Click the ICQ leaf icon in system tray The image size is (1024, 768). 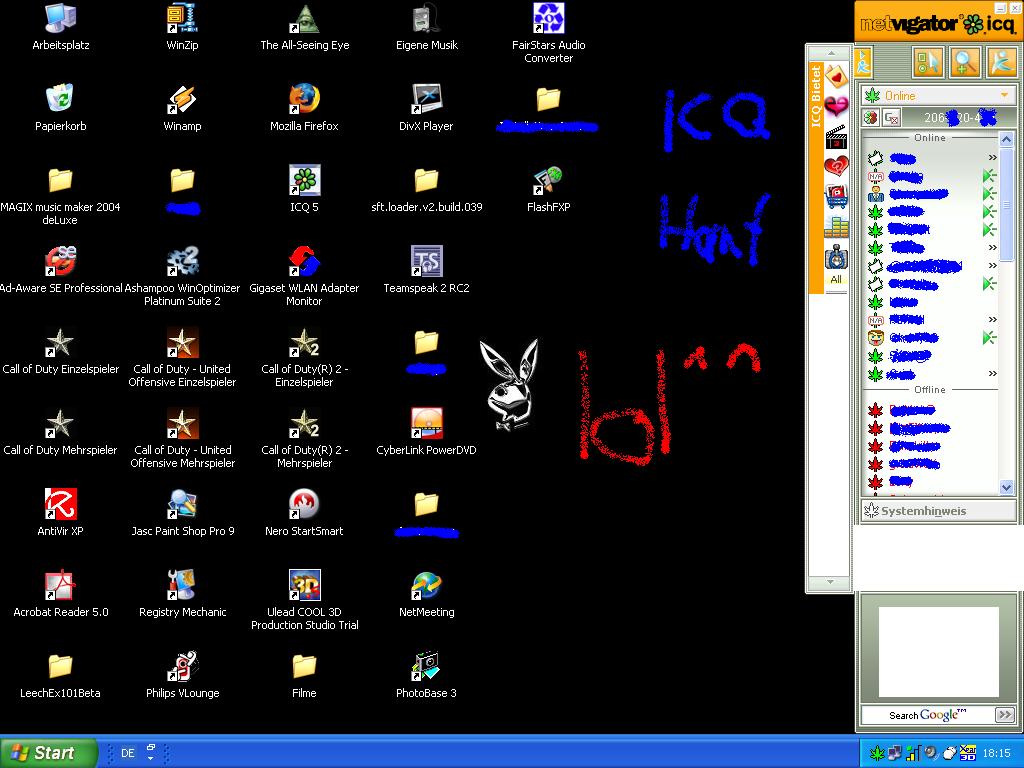[876, 754]
